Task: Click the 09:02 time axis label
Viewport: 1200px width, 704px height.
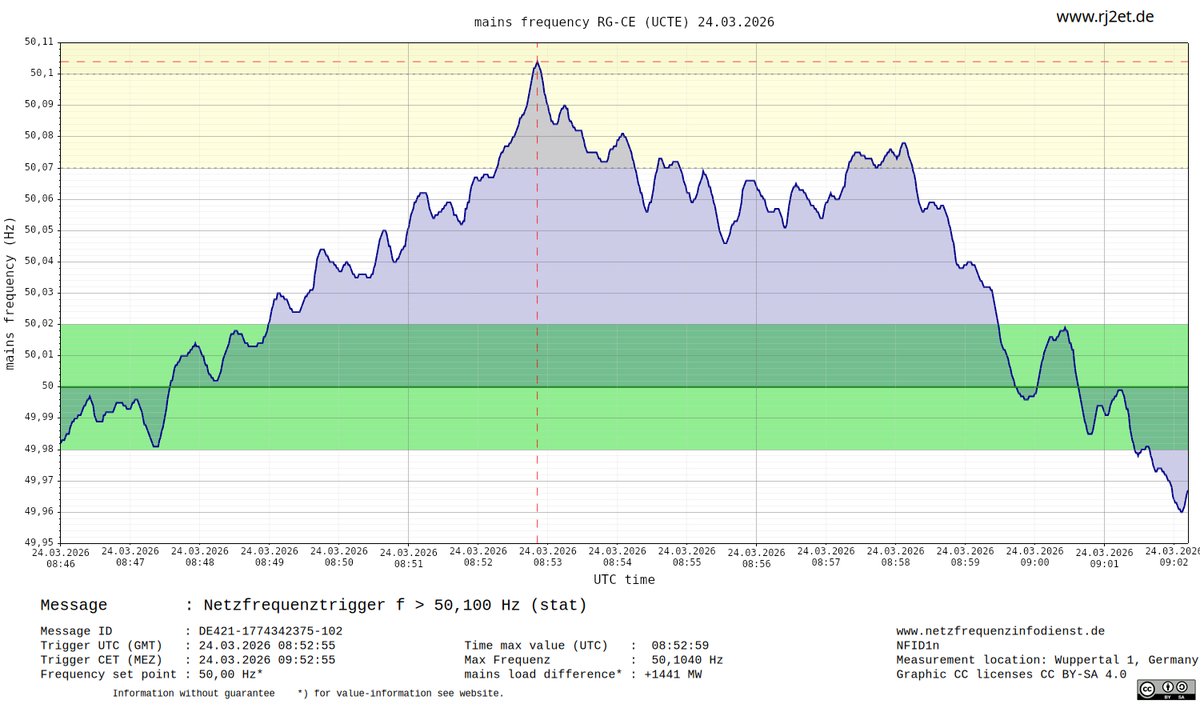Action: 1172,556
